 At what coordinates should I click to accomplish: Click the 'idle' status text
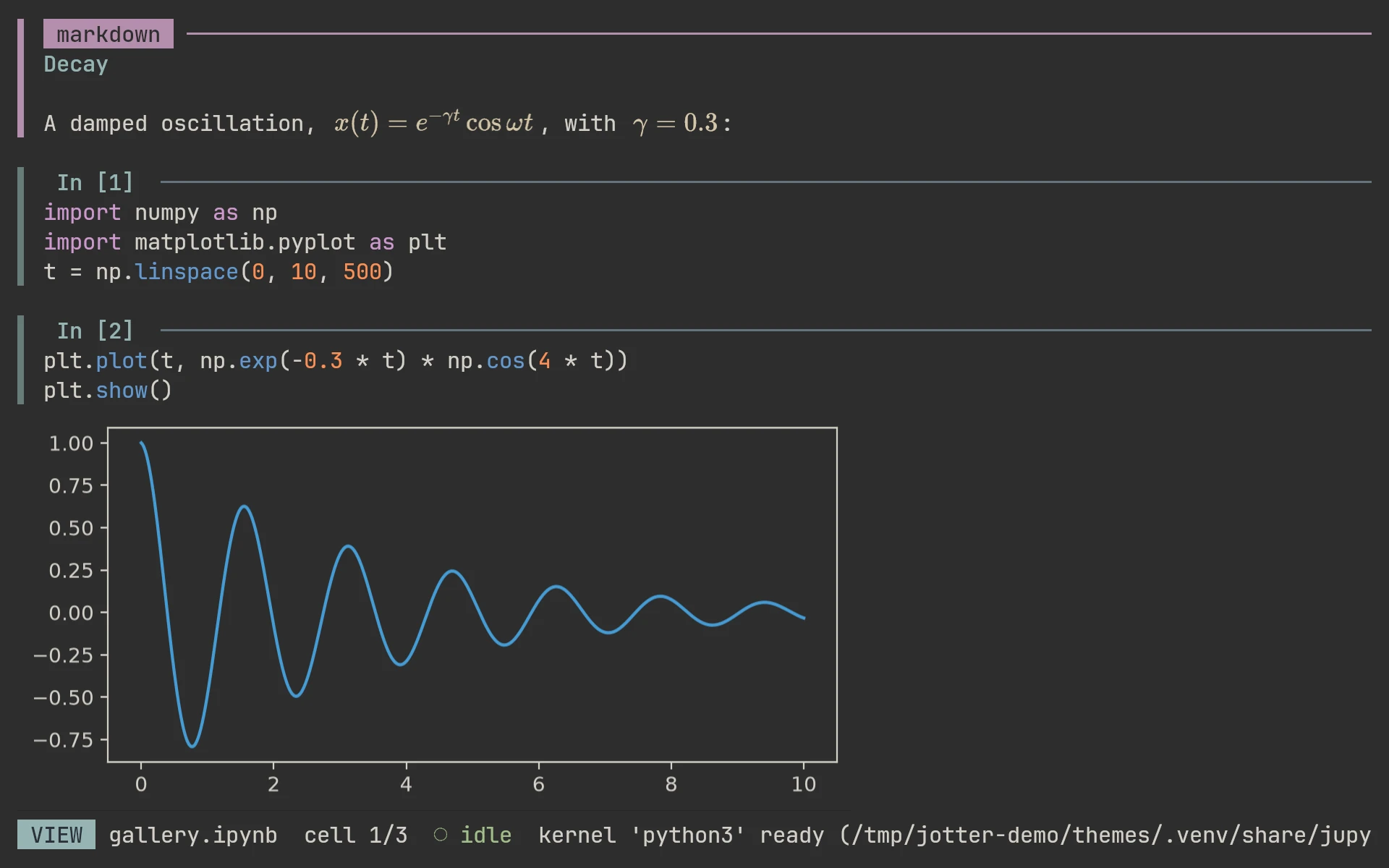coord(486,835)
